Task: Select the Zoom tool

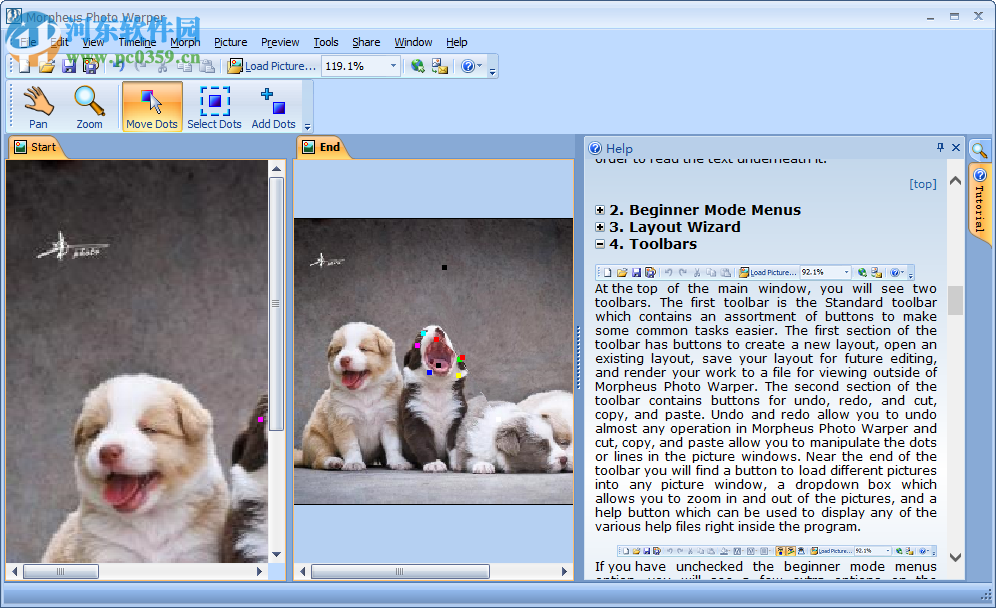Action: coord(90,105)
